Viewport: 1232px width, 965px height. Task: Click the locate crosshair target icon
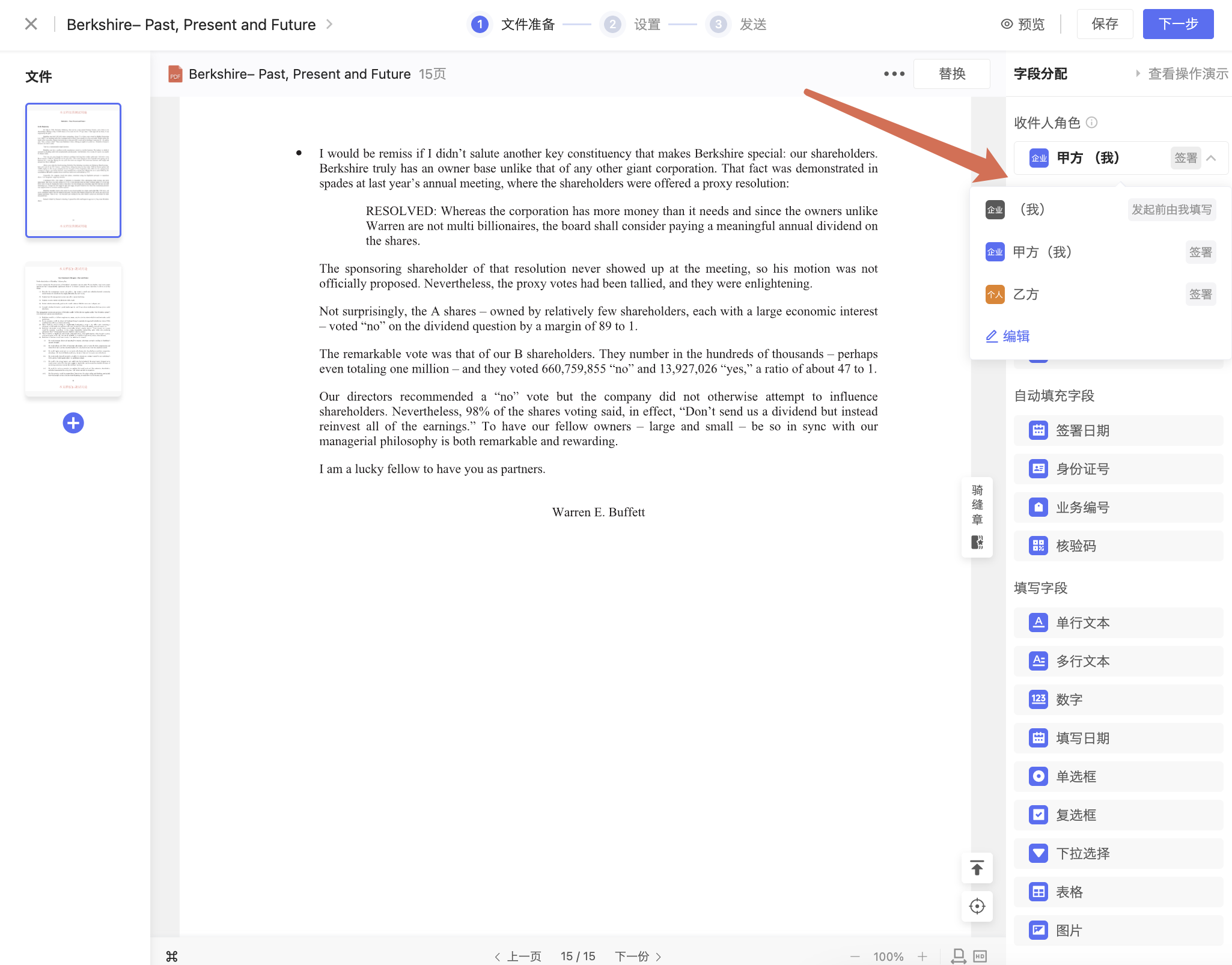coord(977,906)
